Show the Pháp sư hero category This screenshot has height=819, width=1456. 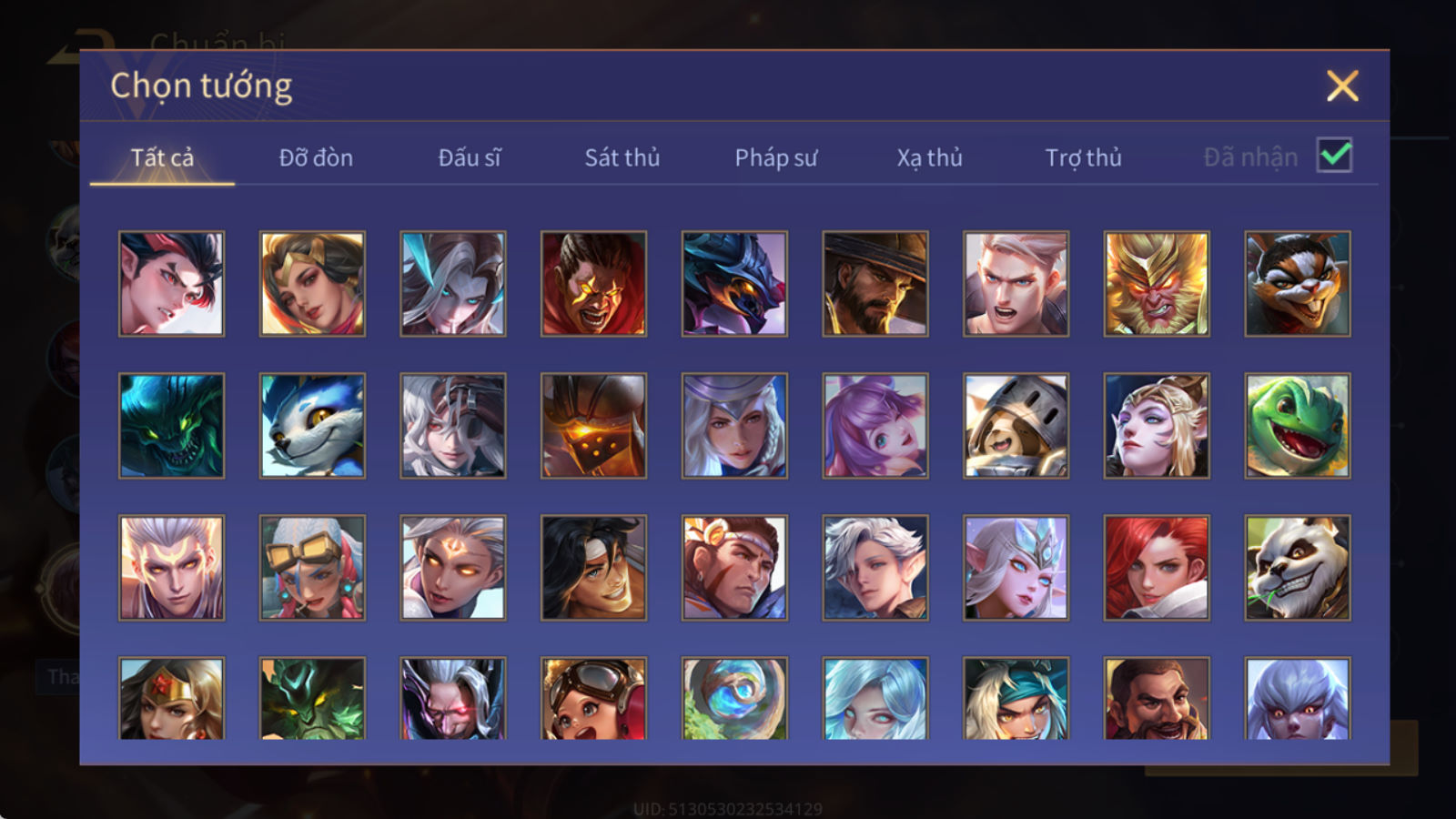[776, 157]
